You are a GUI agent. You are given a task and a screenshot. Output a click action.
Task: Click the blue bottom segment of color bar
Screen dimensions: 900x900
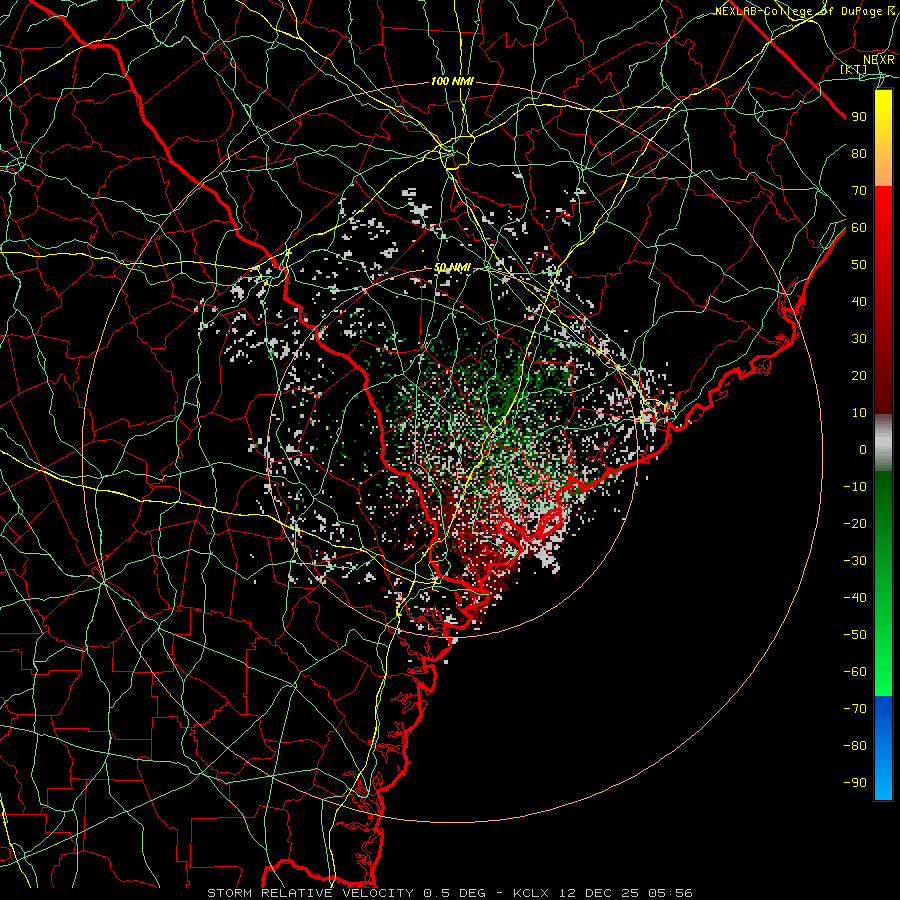(x=883, y=748)
